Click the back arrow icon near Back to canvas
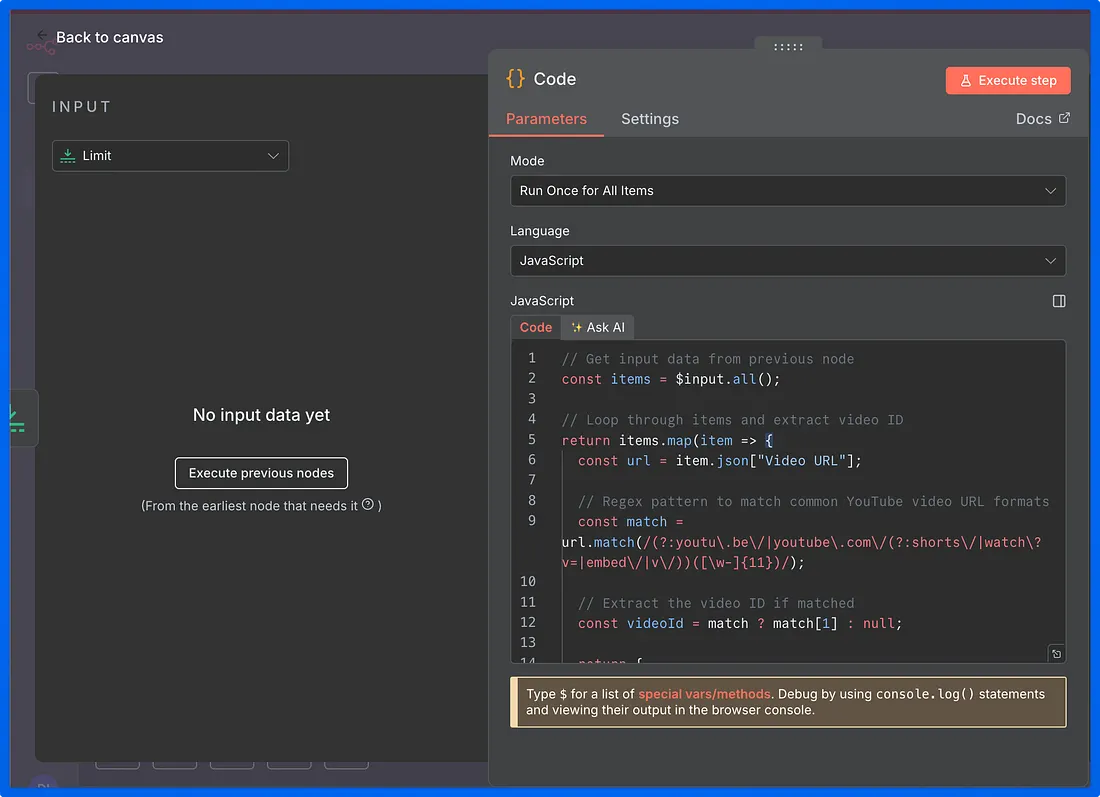Image resolution: width=1100 pixels, height=797 pixels. [x=42, y=35]
